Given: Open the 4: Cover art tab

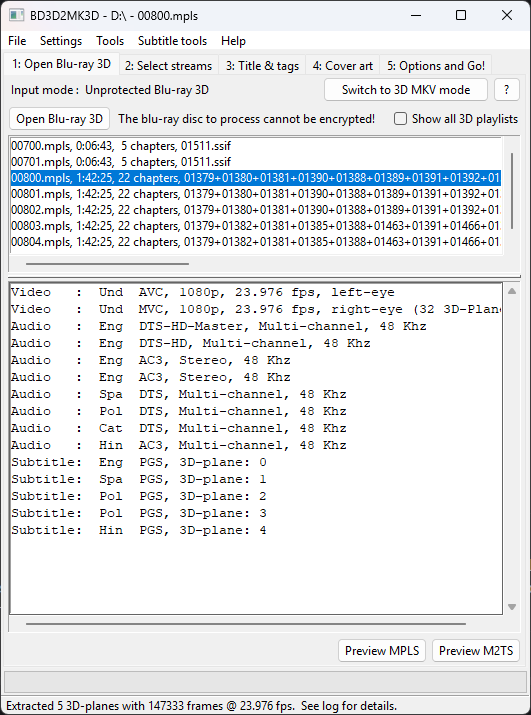Looking at the screenshot, I should pos(343,66).
